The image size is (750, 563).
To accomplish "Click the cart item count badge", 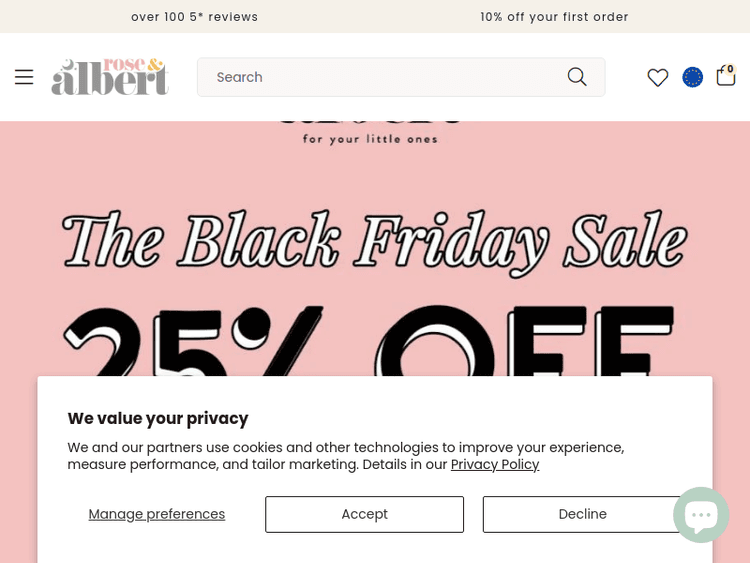I will (x=730, y=69).
